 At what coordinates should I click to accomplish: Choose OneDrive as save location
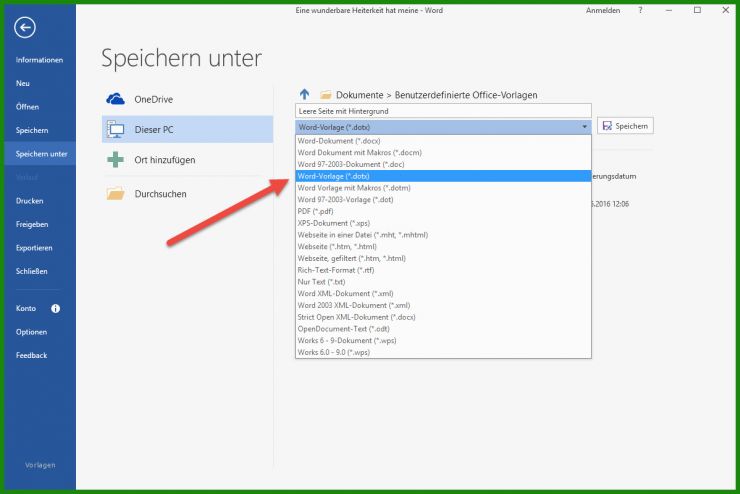[187, 99]
